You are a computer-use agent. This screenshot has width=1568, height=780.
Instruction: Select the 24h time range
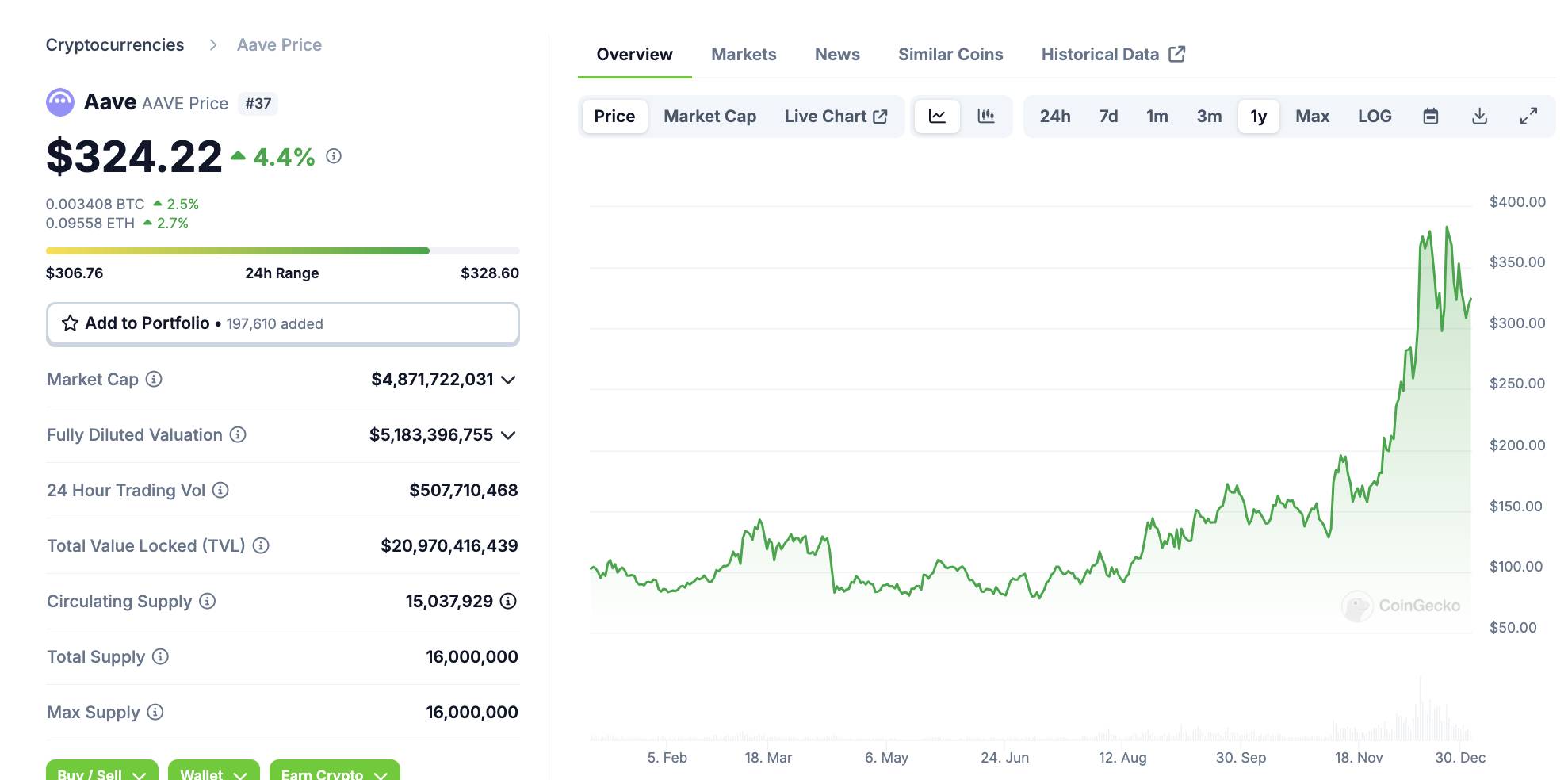pyautogui.click(x=1055, y=117)
